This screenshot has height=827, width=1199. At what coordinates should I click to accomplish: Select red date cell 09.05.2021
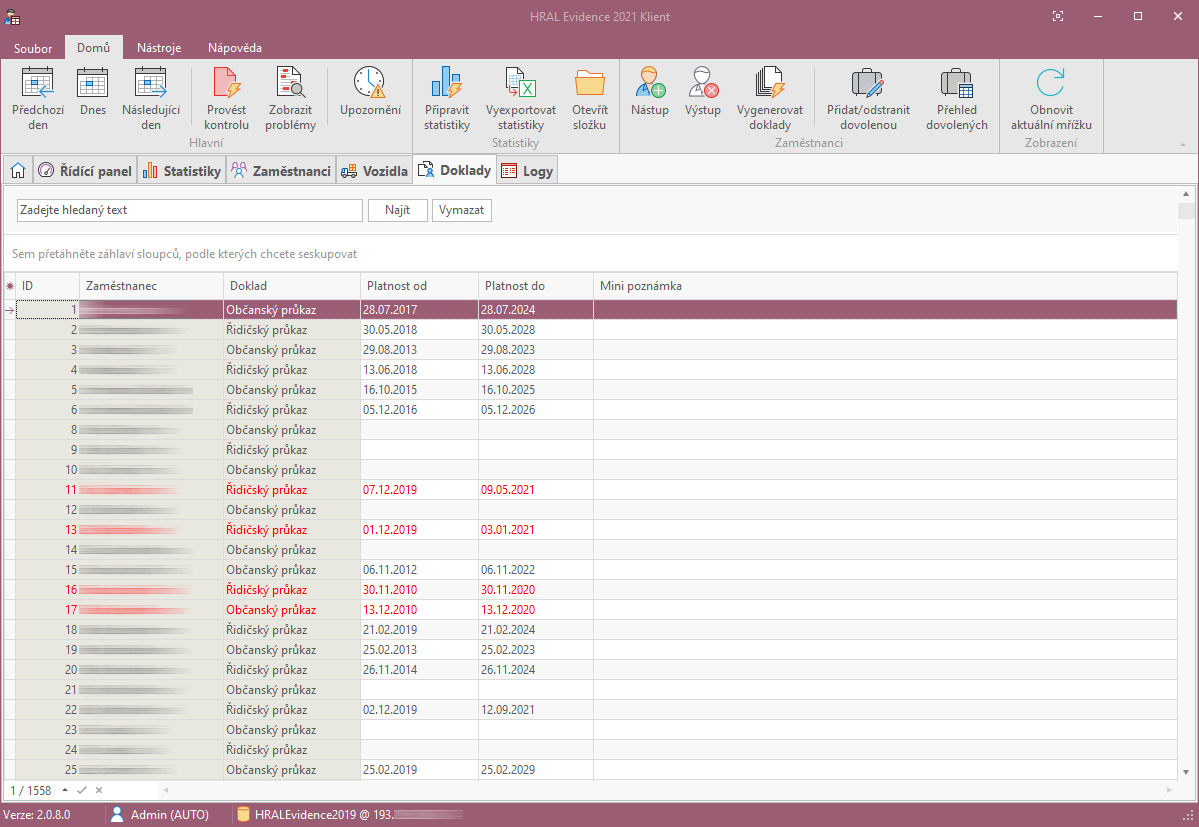pyautogui.click(x=535, y=490)
